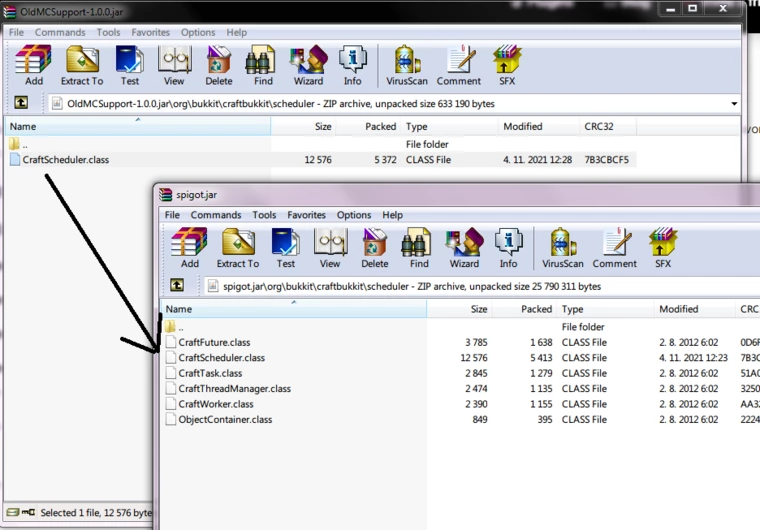Open Commands menu in spigot.jar window
This screenshot has width=760, height=530.
tap(216, 215)
